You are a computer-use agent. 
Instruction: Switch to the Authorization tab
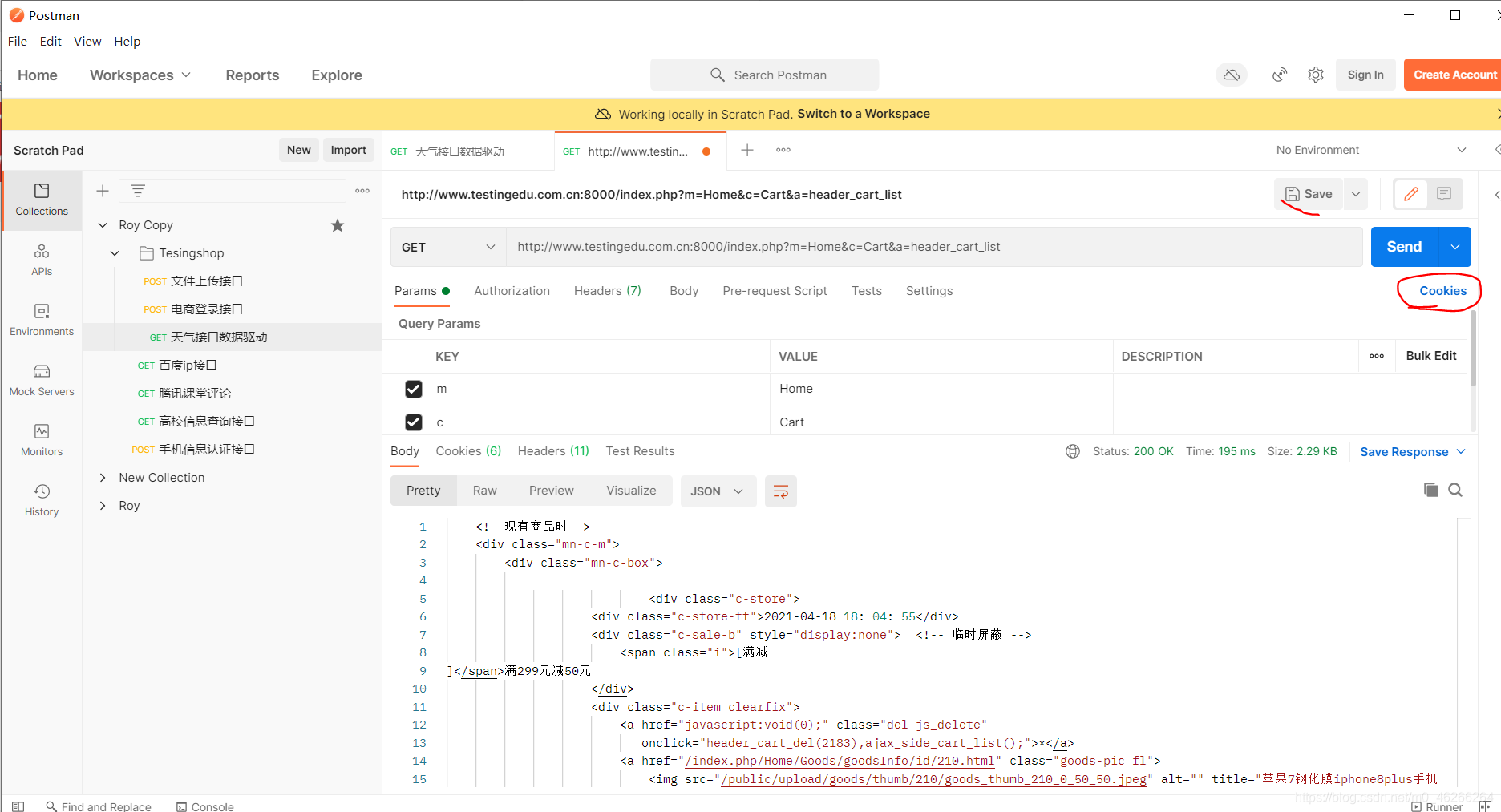pos(512,291)
